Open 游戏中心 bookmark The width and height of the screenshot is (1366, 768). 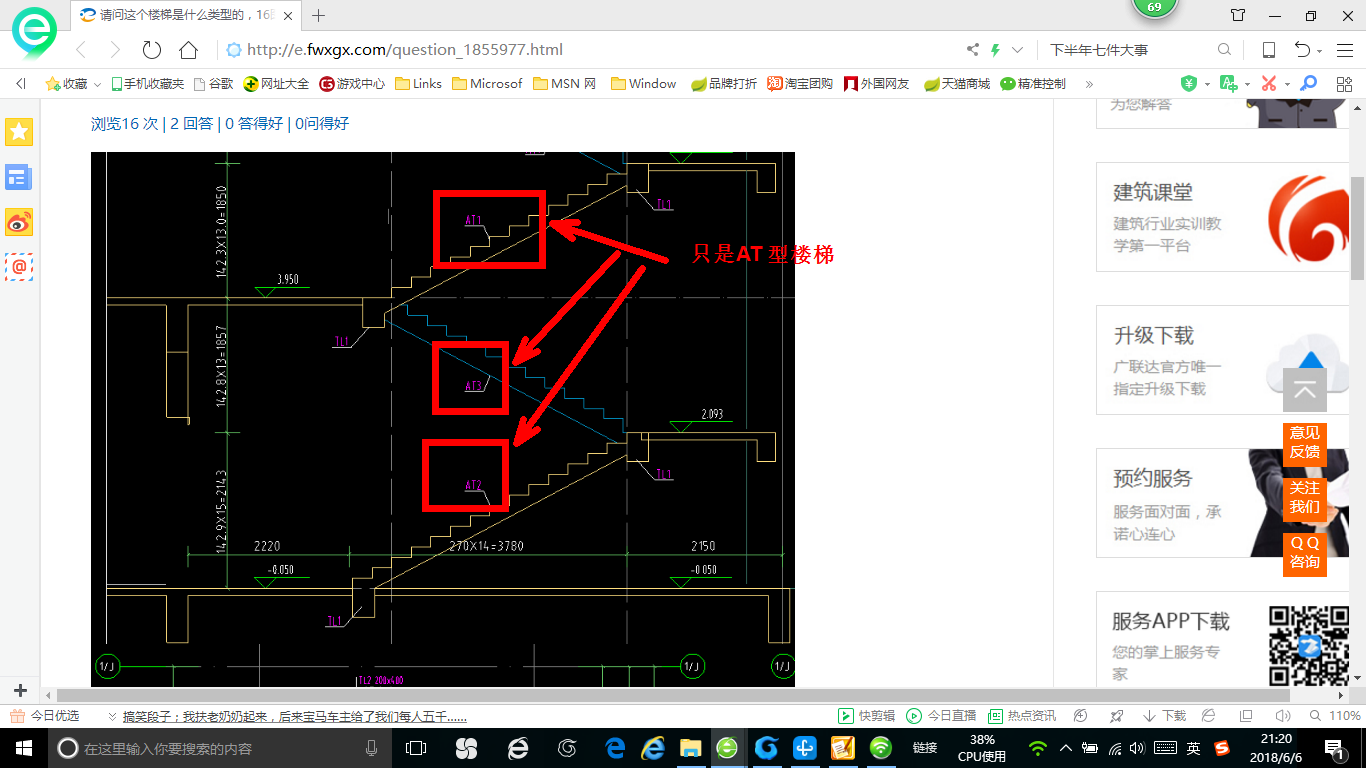[x=352, y=84]
